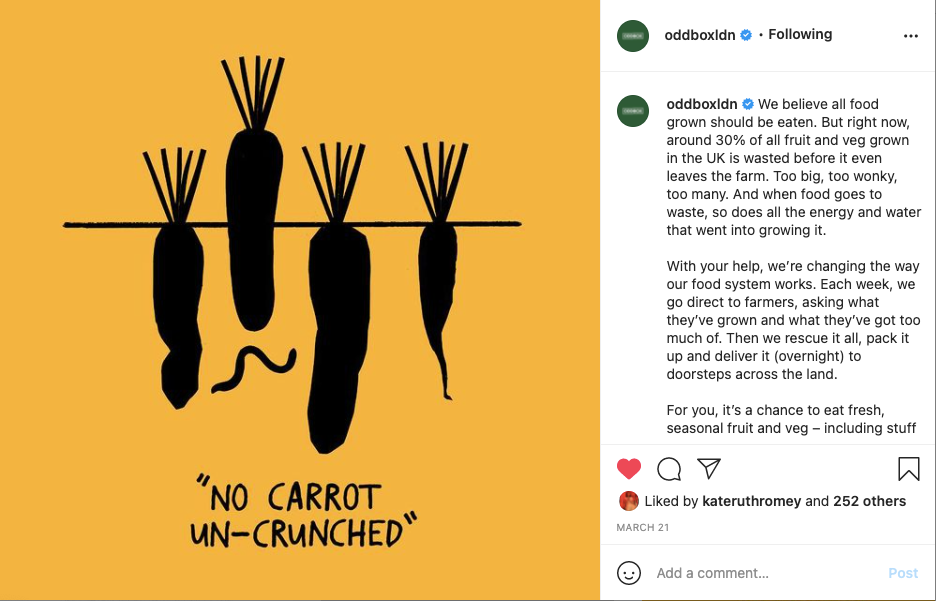The height and width of the screenshot is (601, 936).
Task: View kateruthromey's profile from likes
Action: tap(752, 501)
